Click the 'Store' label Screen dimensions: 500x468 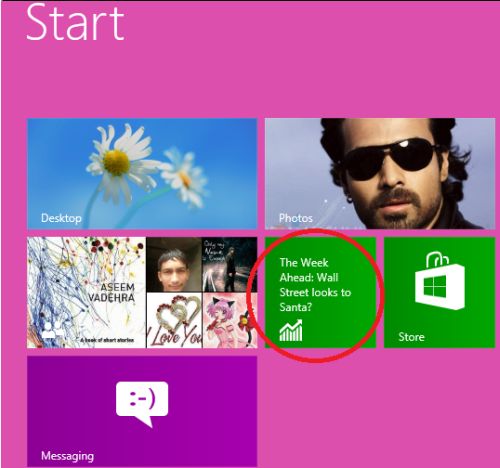point(411,337)
